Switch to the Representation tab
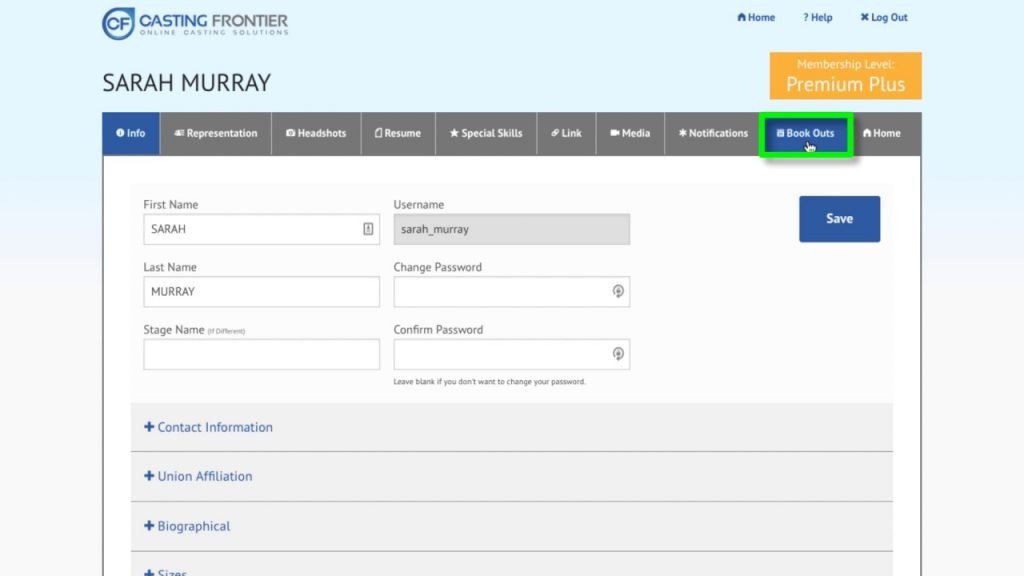The image size is (1024, 576). click(216, 133)
